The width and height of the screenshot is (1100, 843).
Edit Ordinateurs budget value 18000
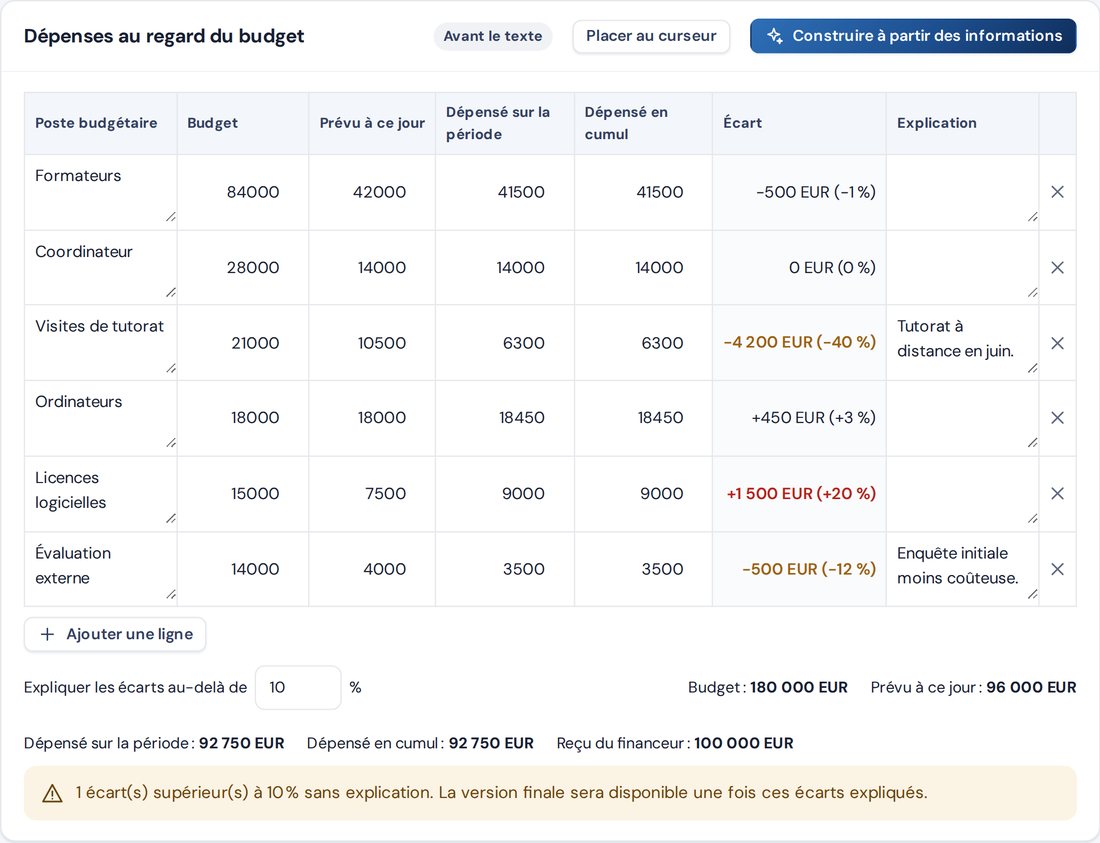(x=243, y=418)
